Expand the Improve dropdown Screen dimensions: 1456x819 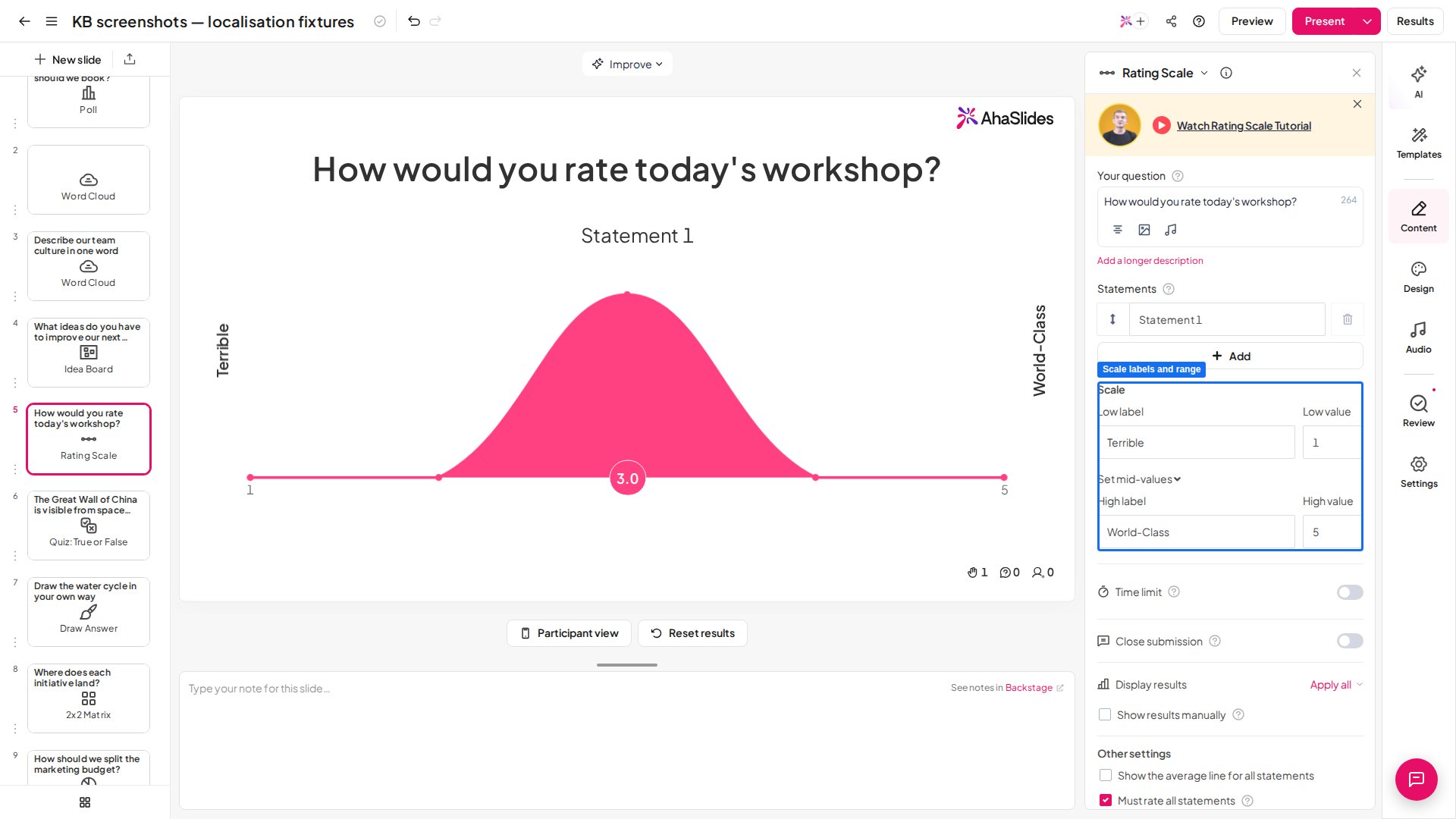[x=627, y=64]
